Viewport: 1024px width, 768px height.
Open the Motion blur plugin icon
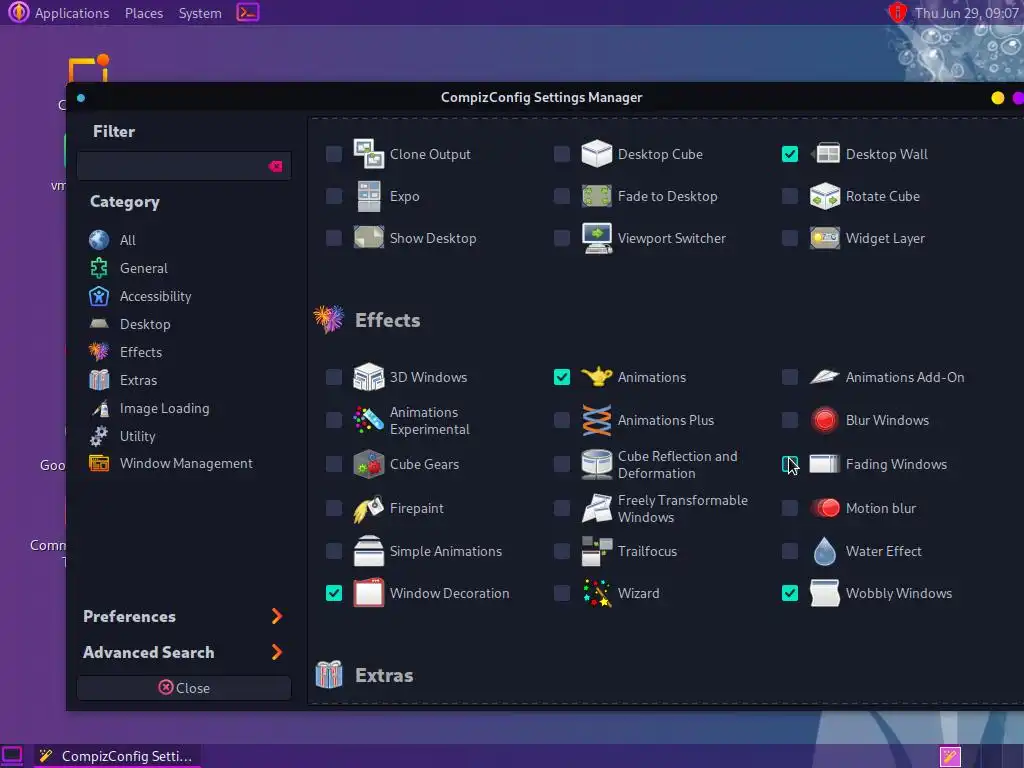[825, 508]
